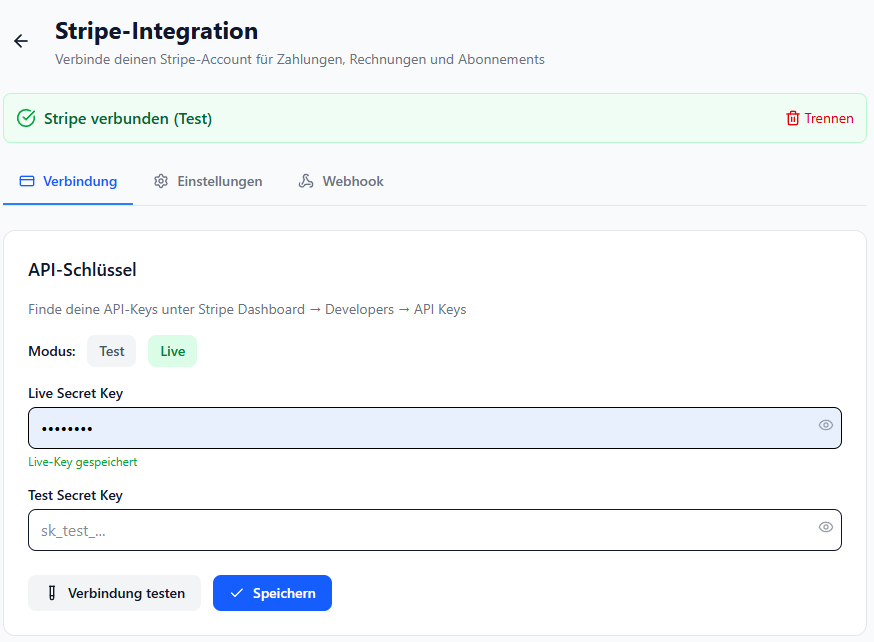This screenshot has height=642, width=874.
Task: Click the green connected checkmark icon
Action: point(26,118)
